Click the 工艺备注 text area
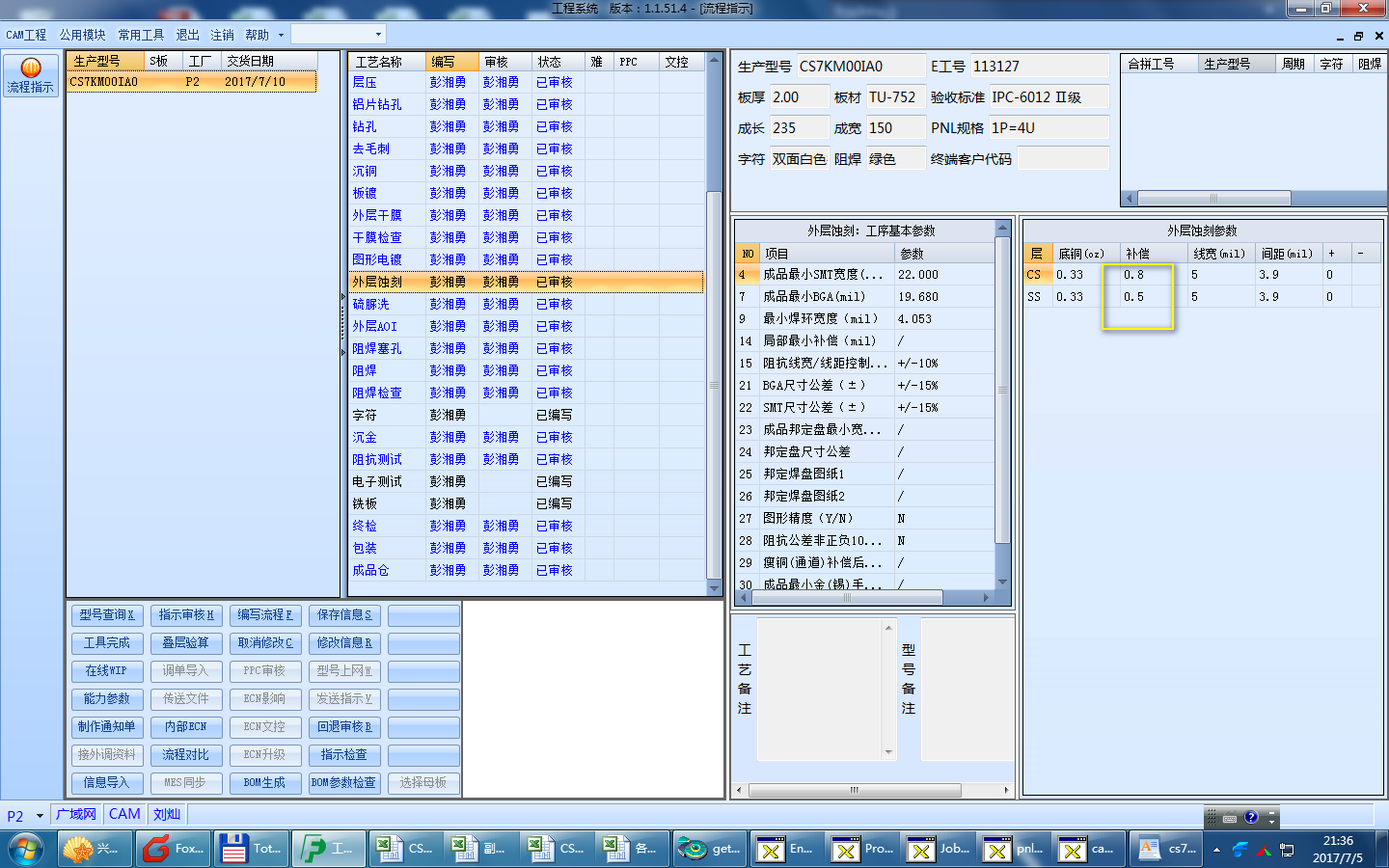Viewport: 1389px width, 868px height. [826, 690]
